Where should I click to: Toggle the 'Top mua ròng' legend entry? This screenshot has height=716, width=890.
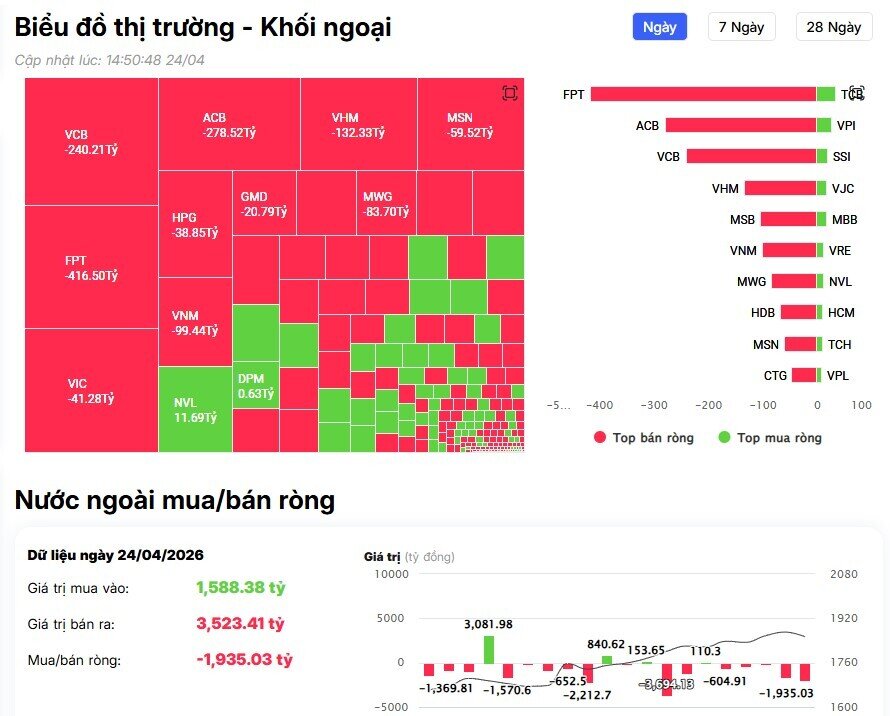pyautogui.click(x=768, y=437)
